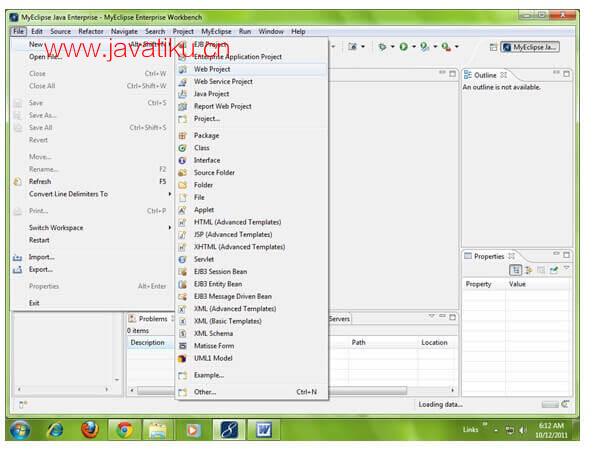
Task: Click the Debug bug toolbar icon
Action: [382, 47]
